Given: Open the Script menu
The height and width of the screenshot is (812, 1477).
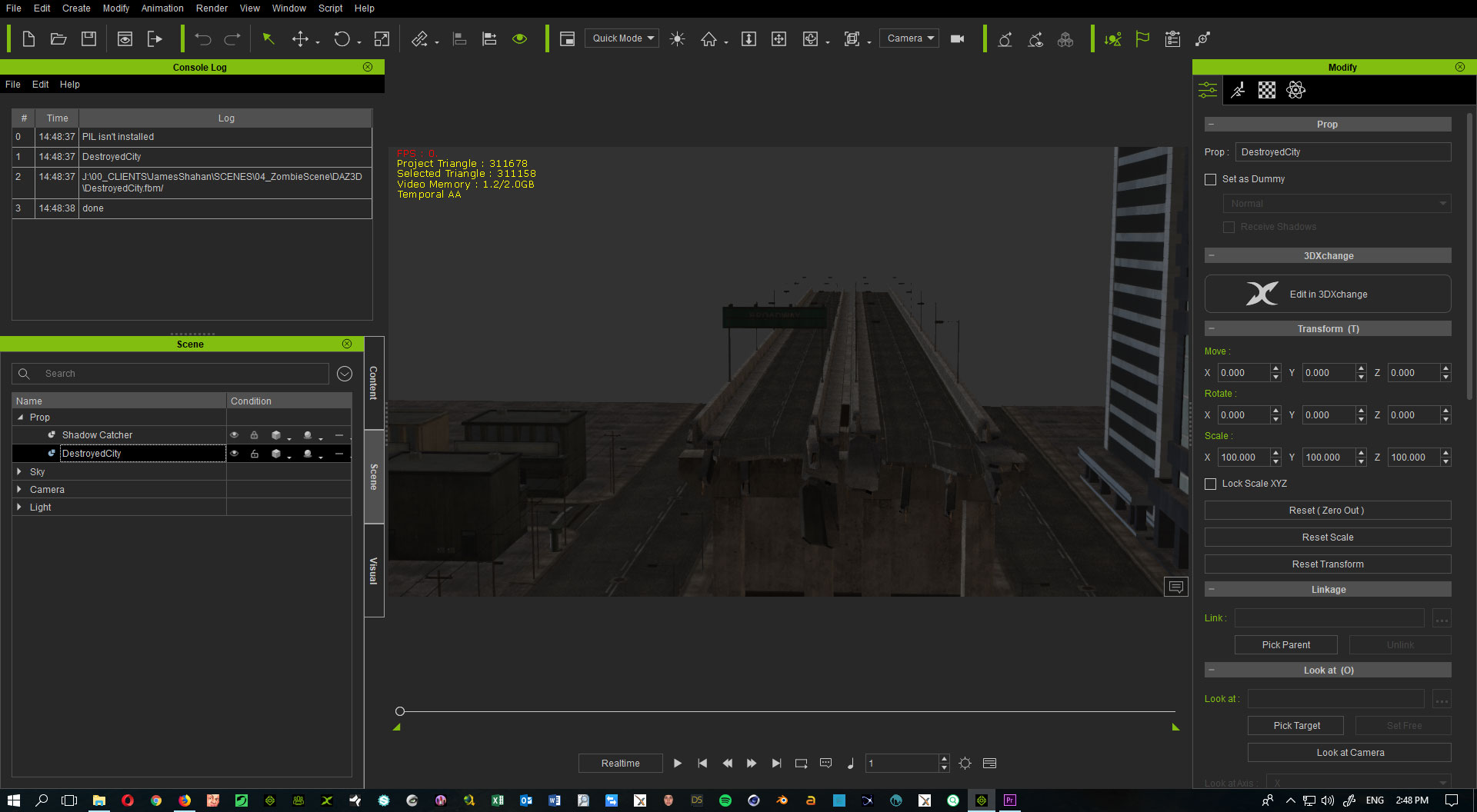Looking at the screenshot, I should pyautogui.click(x=330, y=8).
